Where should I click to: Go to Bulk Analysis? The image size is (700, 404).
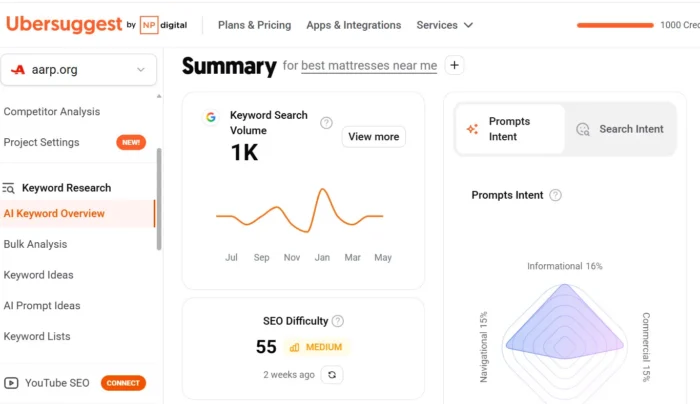coord(35,244)
